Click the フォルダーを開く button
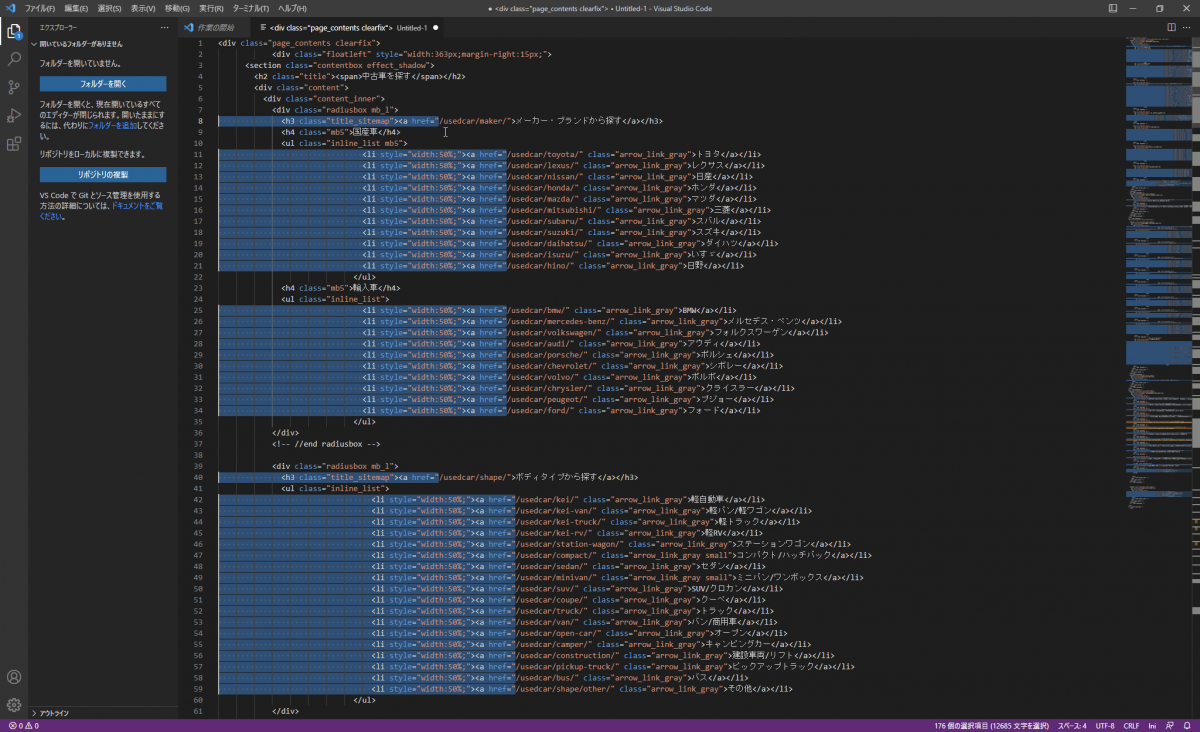This screenshot has height=732, width=1200. coord(103,84)
